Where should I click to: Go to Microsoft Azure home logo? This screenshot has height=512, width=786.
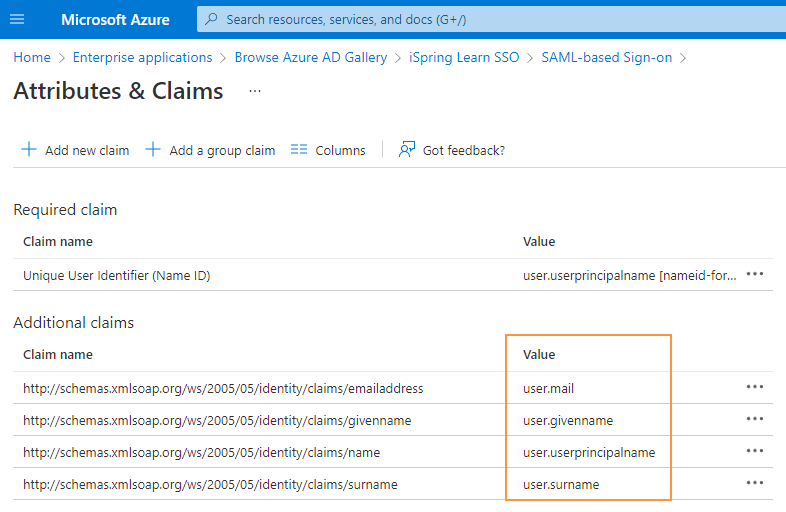[115, 20]
